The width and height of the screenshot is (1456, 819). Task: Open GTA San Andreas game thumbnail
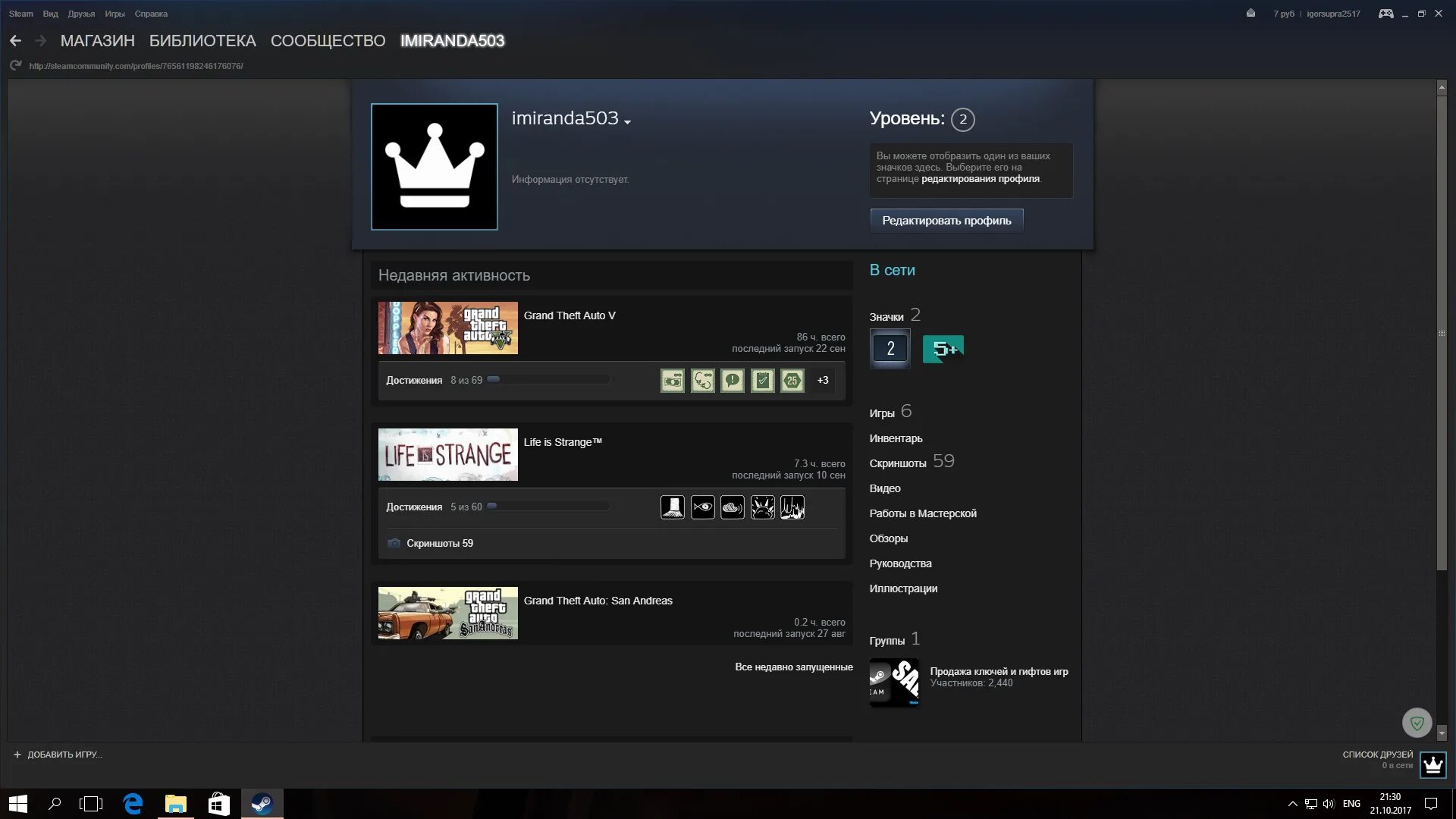(448, 613)
